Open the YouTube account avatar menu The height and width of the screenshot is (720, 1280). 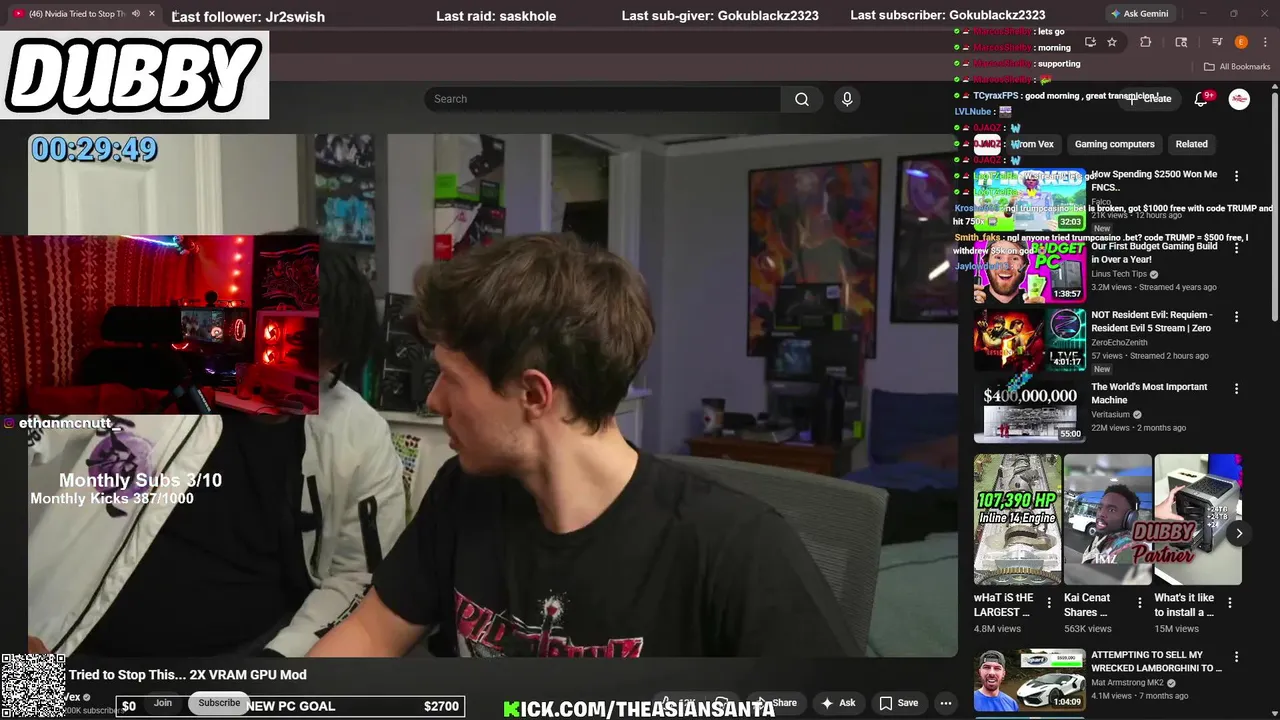[x=1239, y=99]
